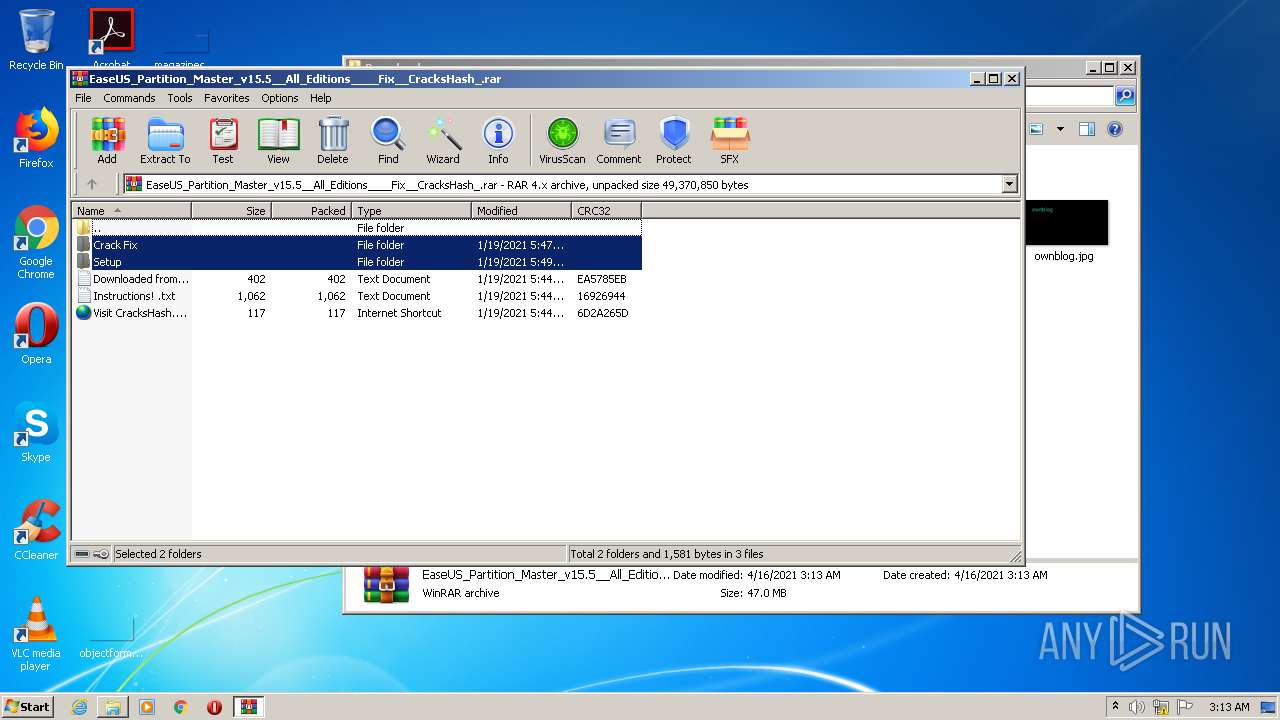The height and width of the screenshot is (720, 1280).
Task: Click CRC32 value 6D2A265D
Action: point(602,313)
